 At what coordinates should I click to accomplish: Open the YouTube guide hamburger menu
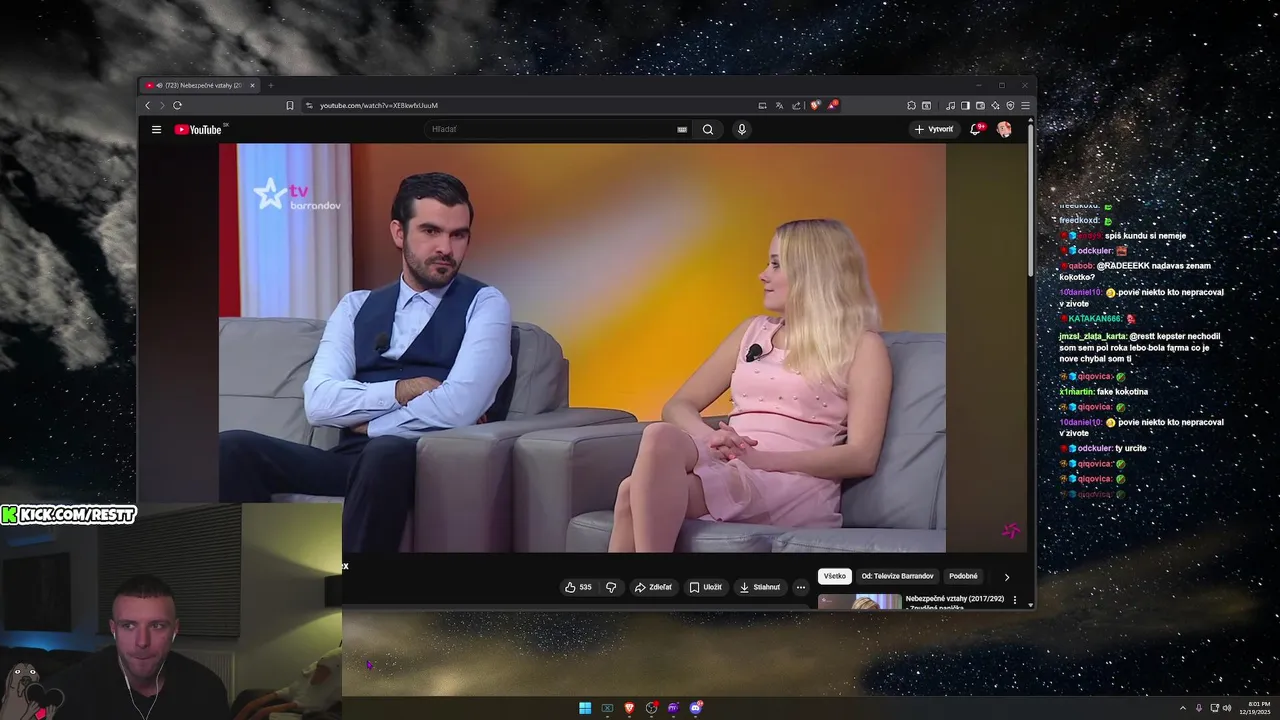(x=156, y=129)
